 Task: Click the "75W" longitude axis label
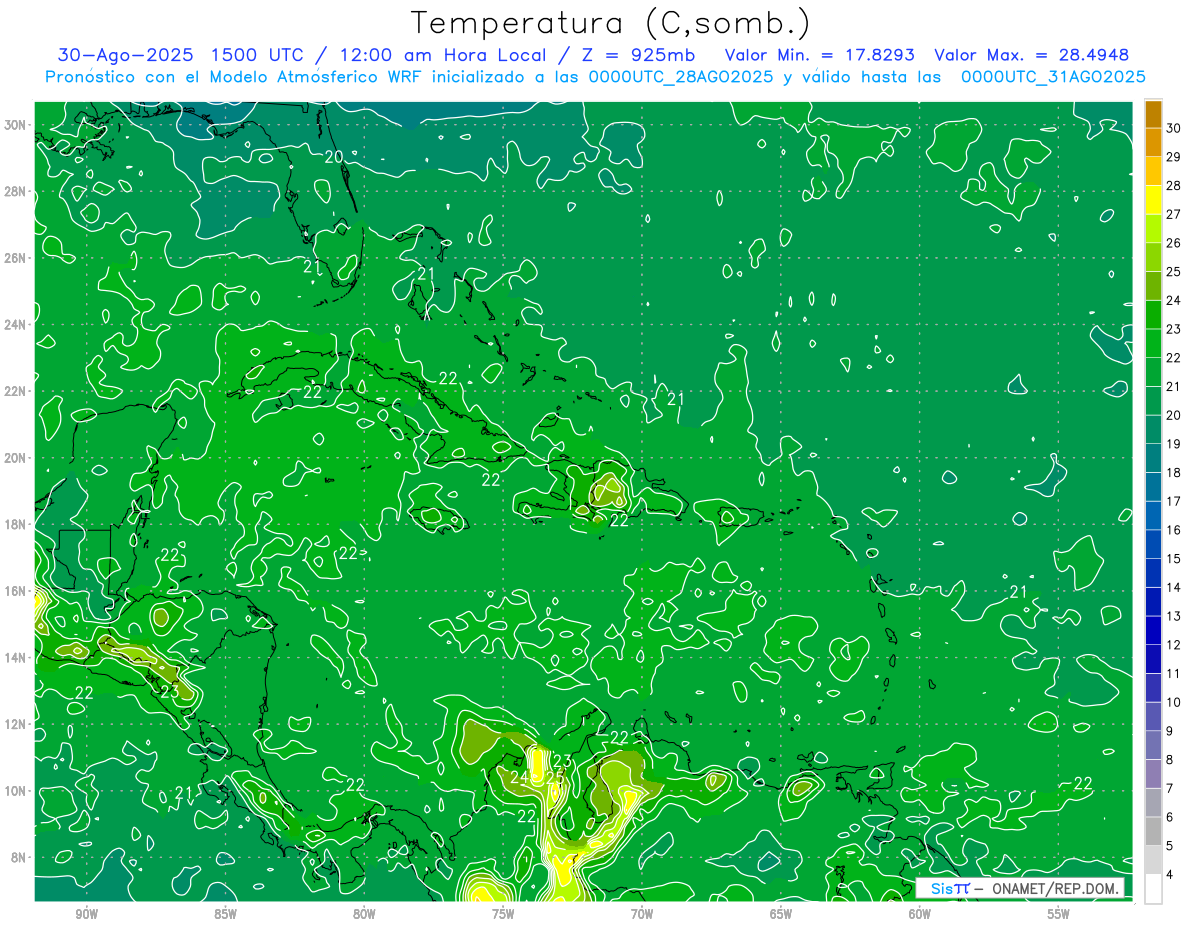click(503, 915)
